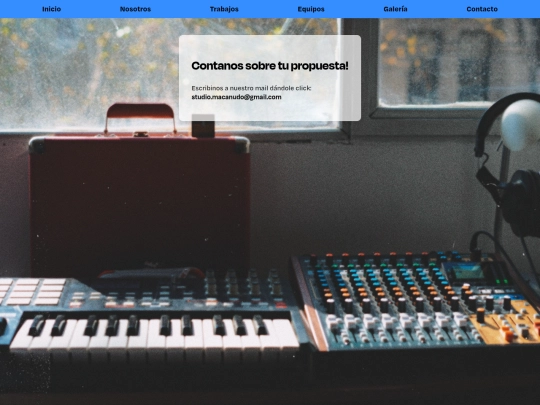Click Contacto in the top navigation
Screen dimensions: 540x405
[482, 9]
